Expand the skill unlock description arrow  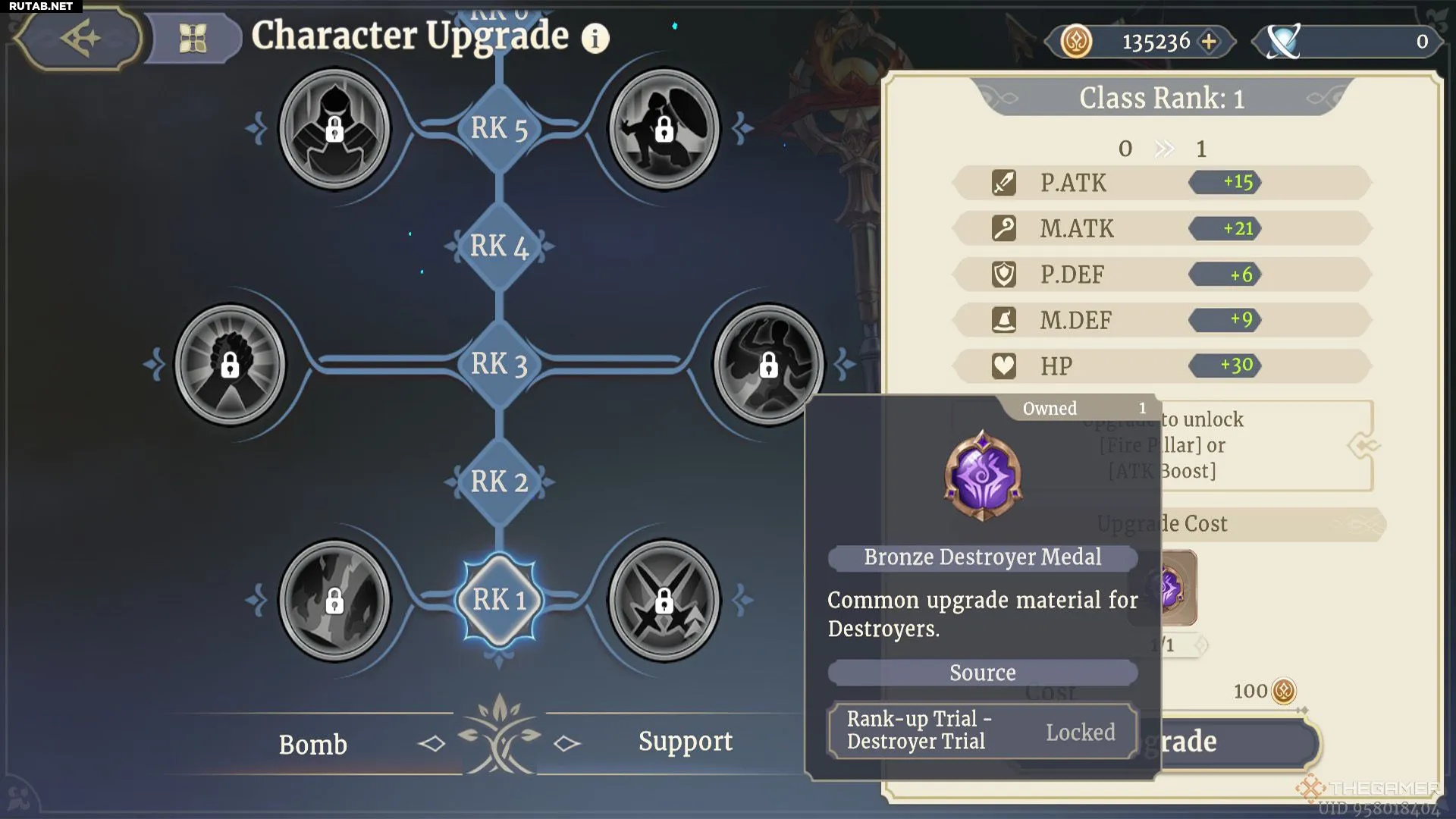pos(1363,445)
